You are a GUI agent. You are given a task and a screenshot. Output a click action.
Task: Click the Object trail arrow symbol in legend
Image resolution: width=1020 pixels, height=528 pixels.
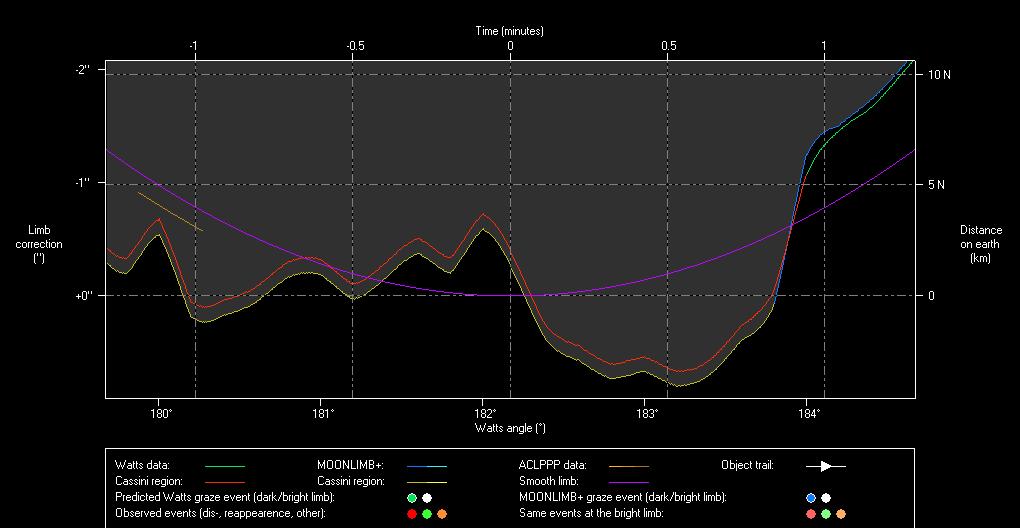click(x=825, y=466)
